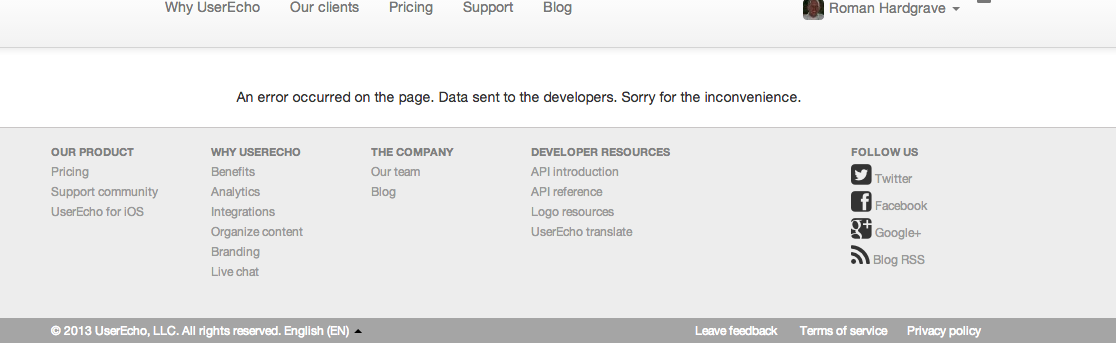
Task: Click the Facebook logo icon
Action: point(860,202)
